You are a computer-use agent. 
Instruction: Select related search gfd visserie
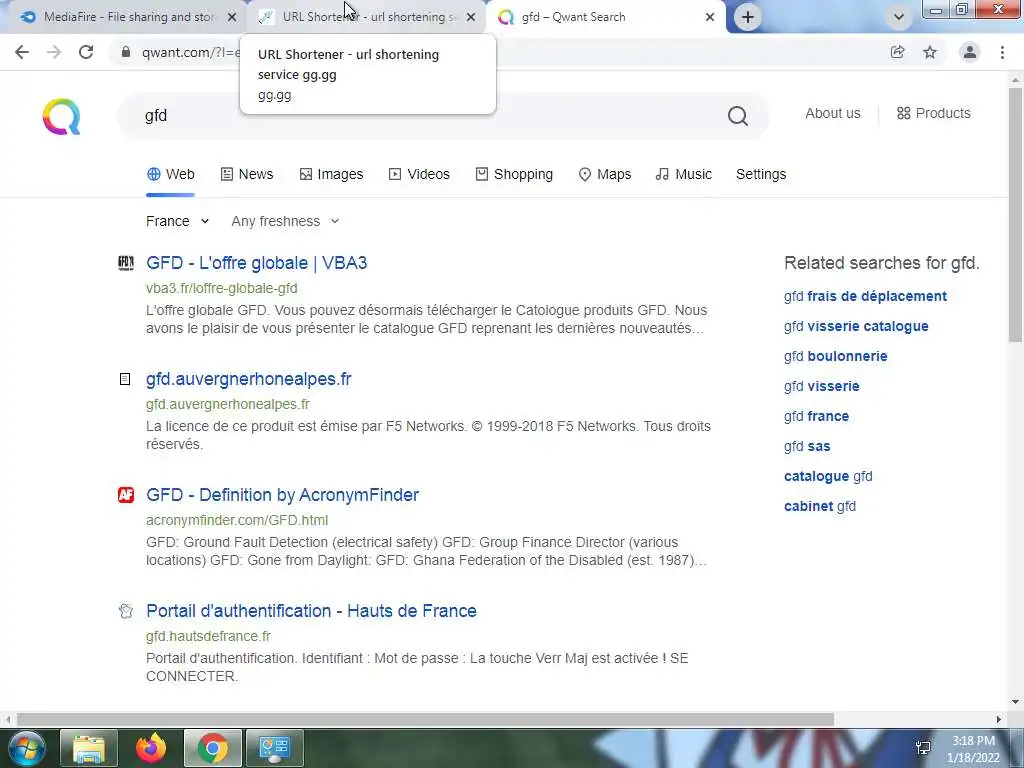(x=822, y=386)
